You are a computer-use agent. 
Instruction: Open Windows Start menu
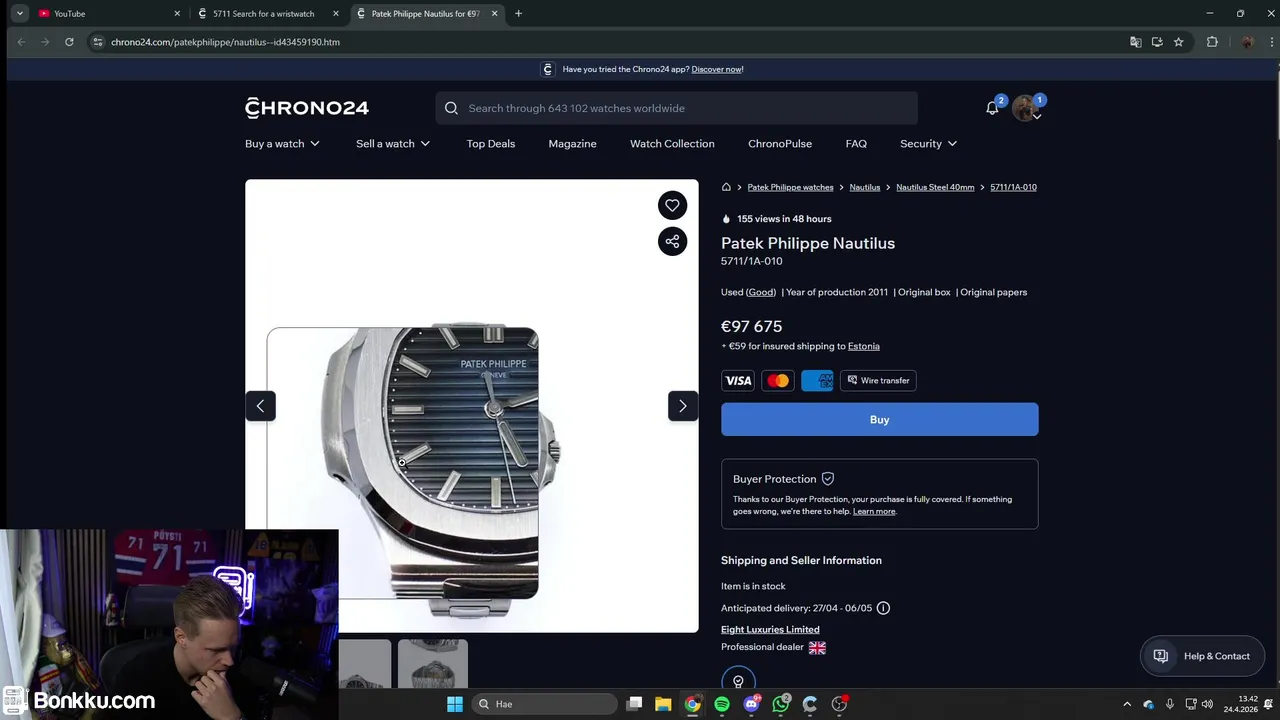[x=455, y=704]
